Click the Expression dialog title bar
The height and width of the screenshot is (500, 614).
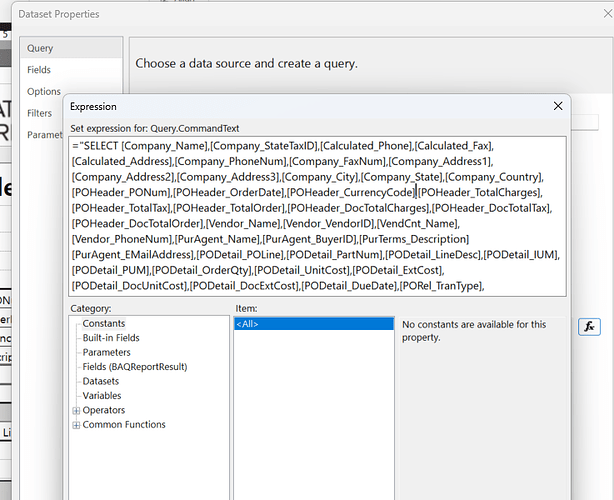tap(300, 106)
